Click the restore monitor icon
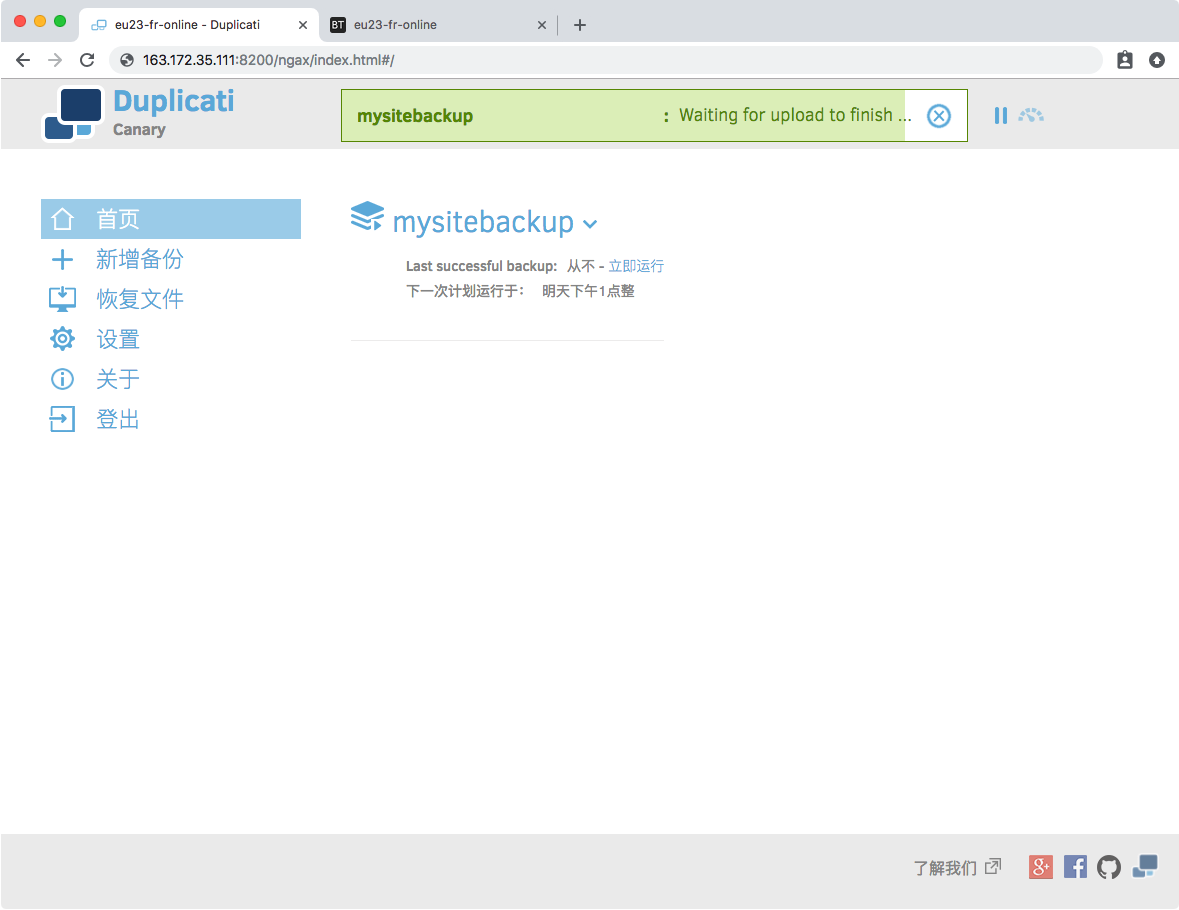 (x=62, y=299)
